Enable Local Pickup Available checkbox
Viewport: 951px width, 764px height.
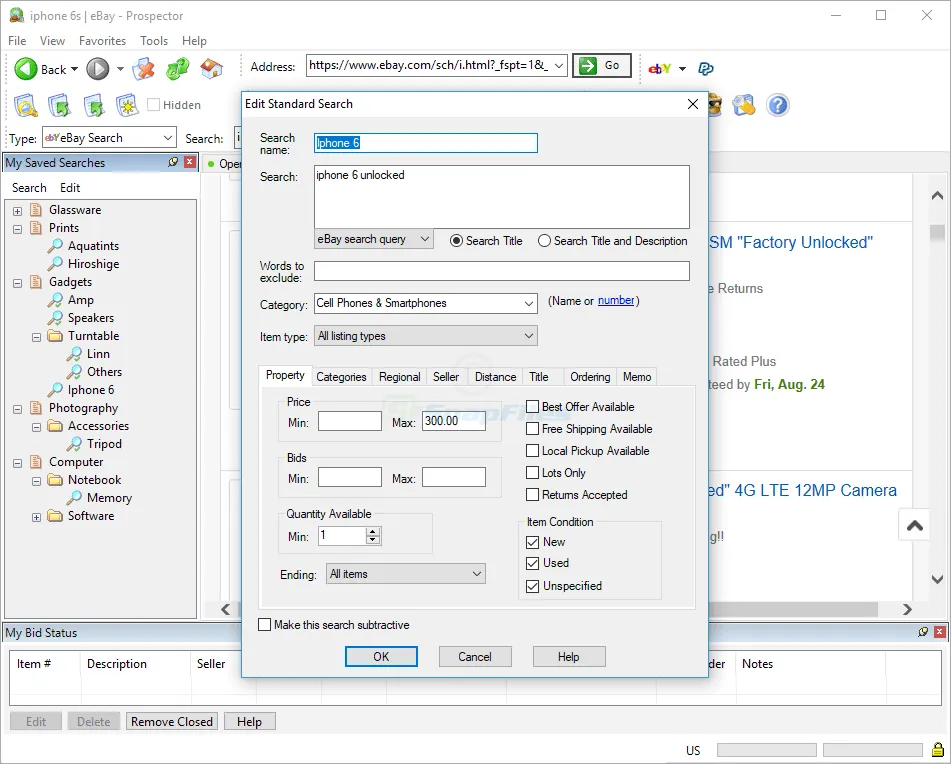click(533, 451)
